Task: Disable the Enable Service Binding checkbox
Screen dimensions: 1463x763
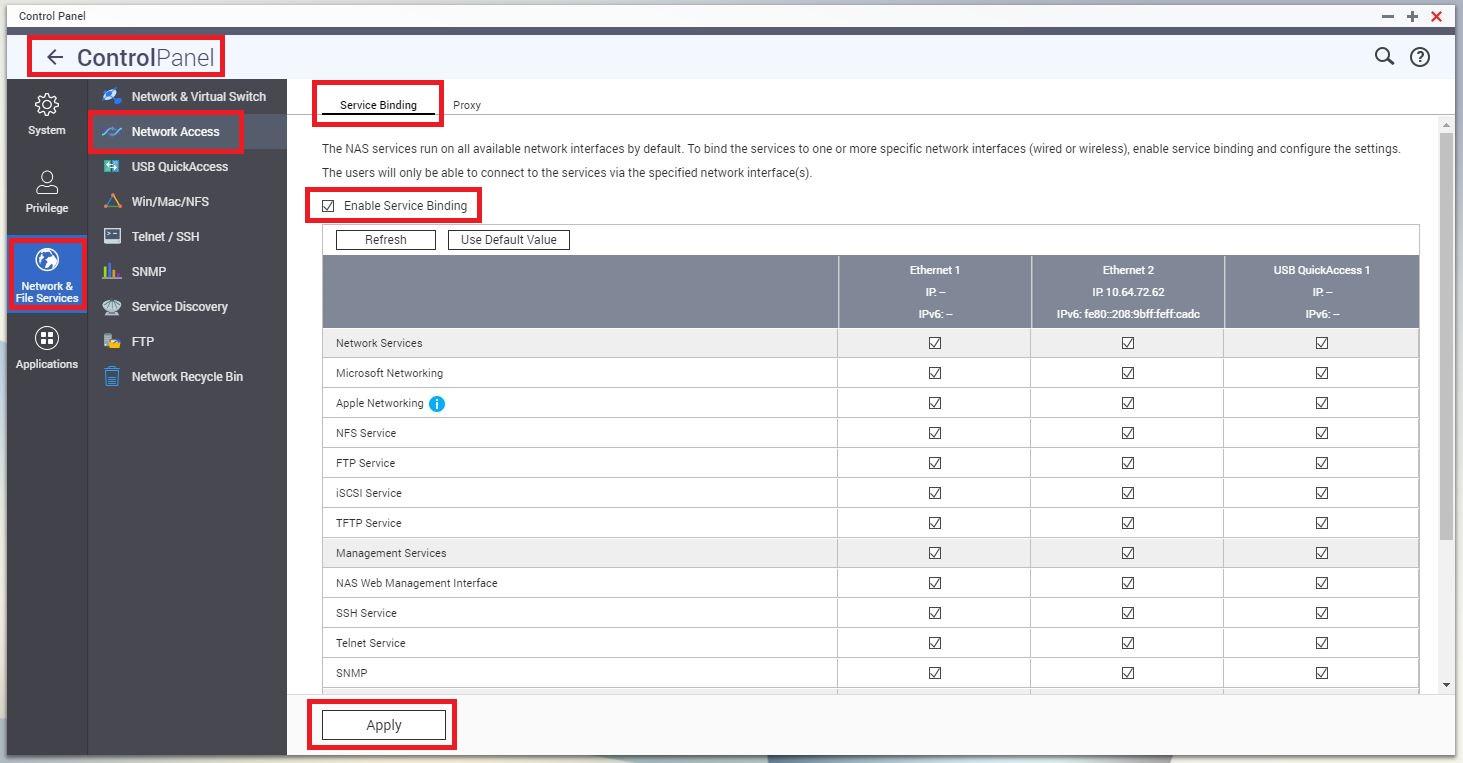Action: tap(329, 206)
